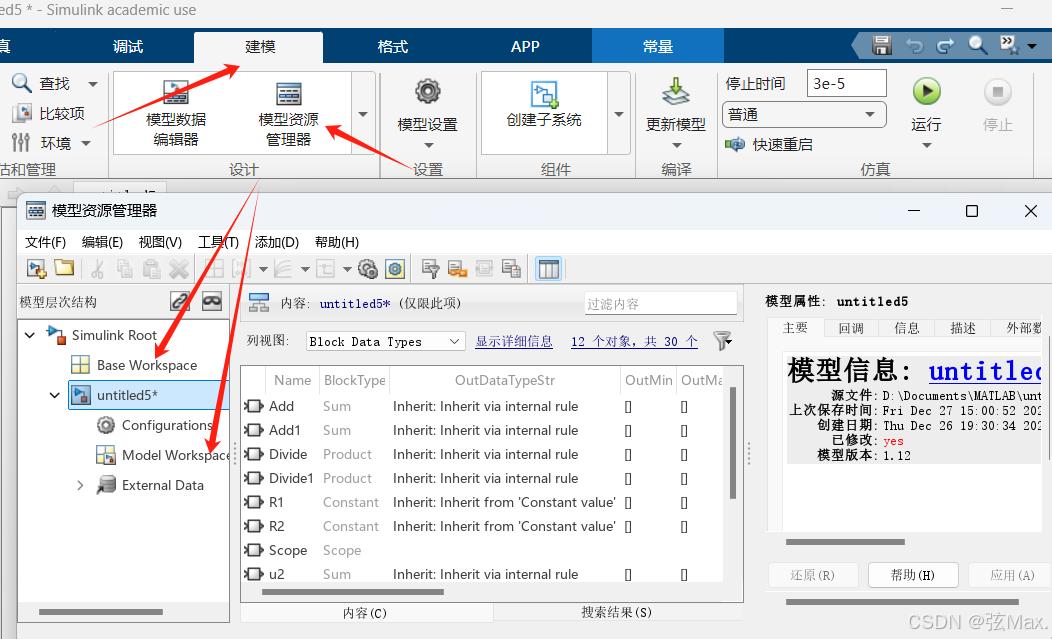
Task: Click the 快速重启 button
Action: tap(769, 144)
